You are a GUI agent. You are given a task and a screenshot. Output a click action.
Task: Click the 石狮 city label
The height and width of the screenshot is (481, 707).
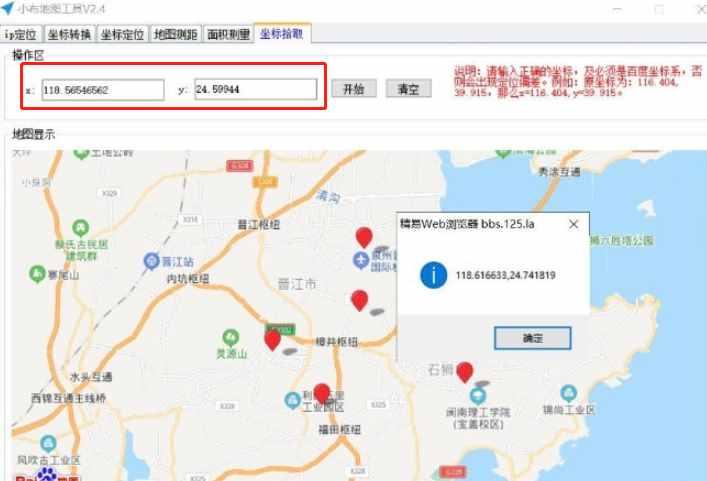[441, 370]
